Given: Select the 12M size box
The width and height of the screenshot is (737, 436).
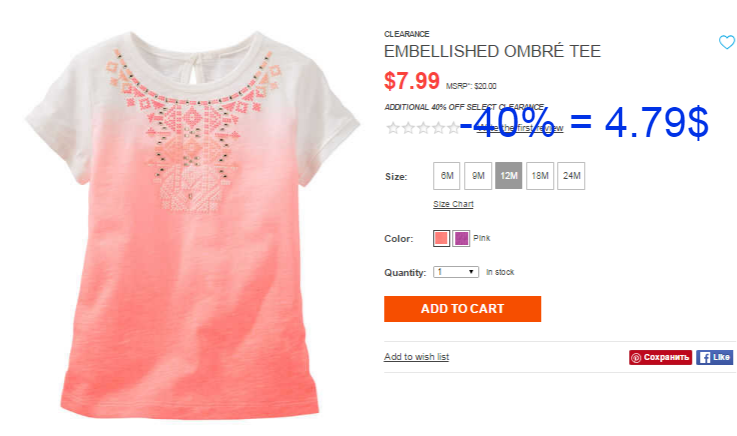Looking at the screenshot, I should pos(509,176).
